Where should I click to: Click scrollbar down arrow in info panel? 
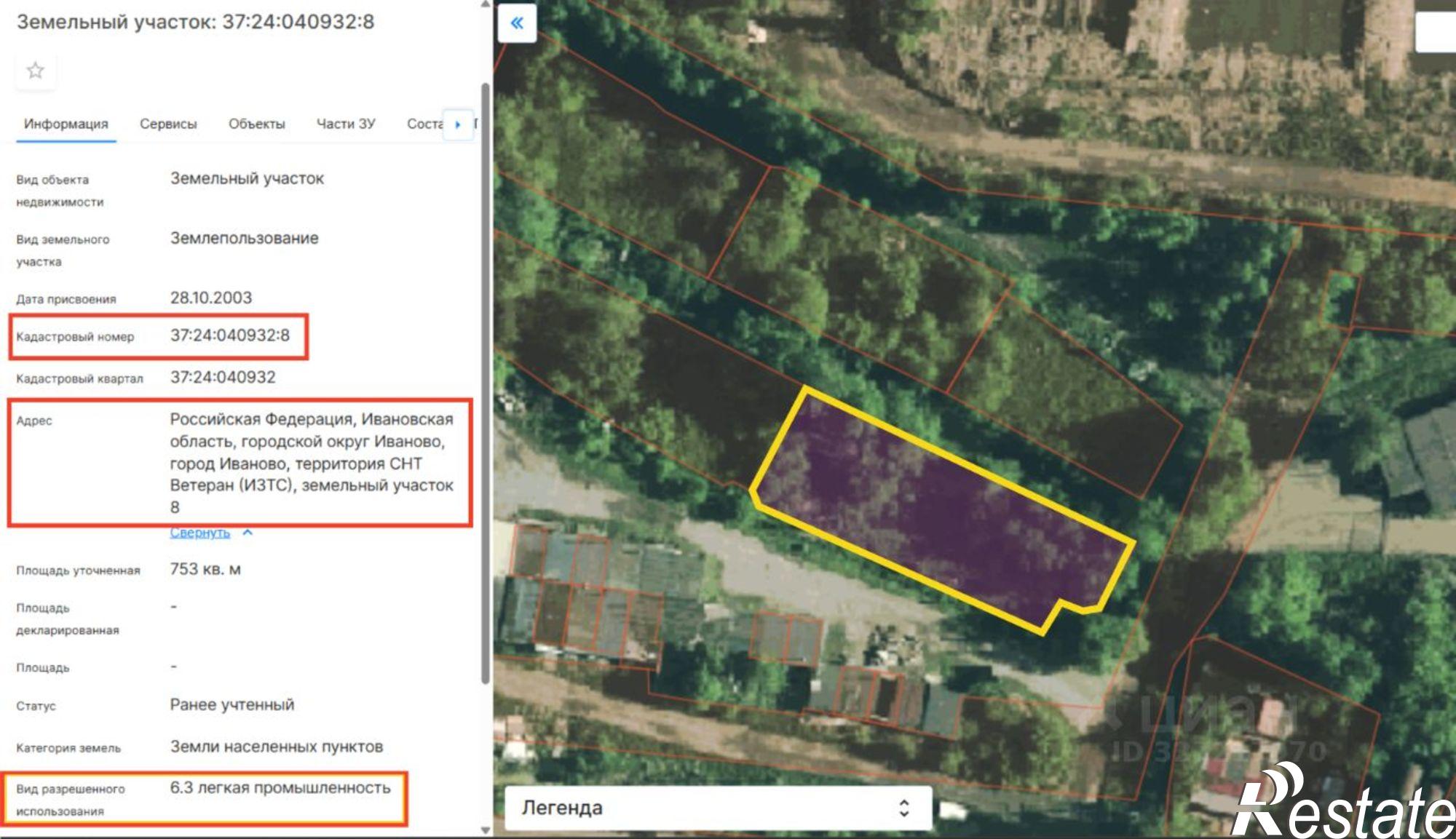486,830
